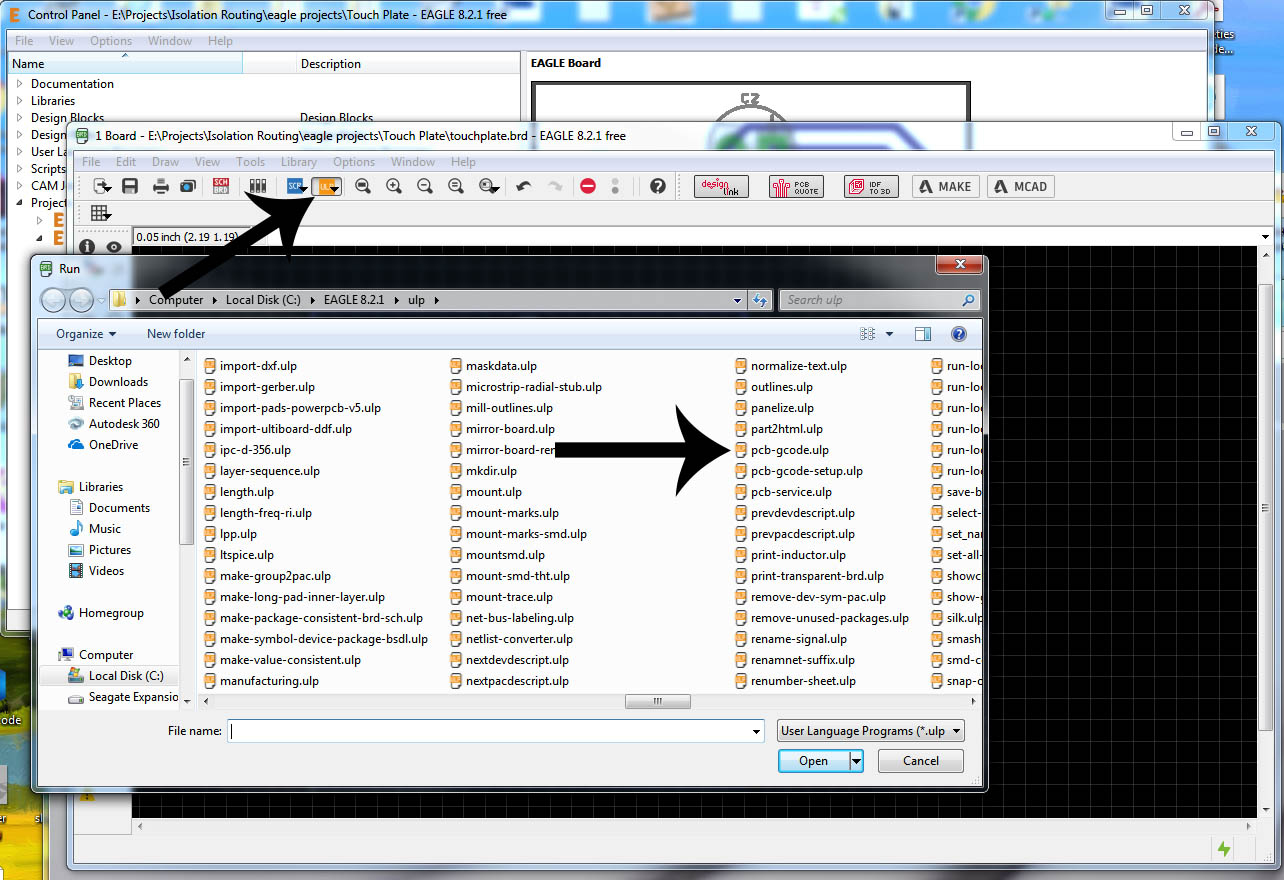
Task: Select Desktop in navigation pane
Action: tap(100, 361)
